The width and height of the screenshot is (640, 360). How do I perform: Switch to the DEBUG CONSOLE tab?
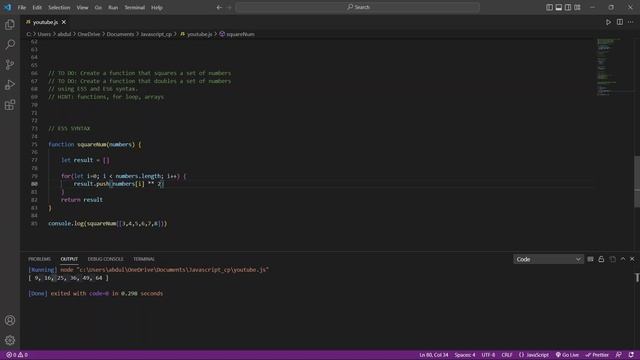pyautogui.click(x=105, y=259)
